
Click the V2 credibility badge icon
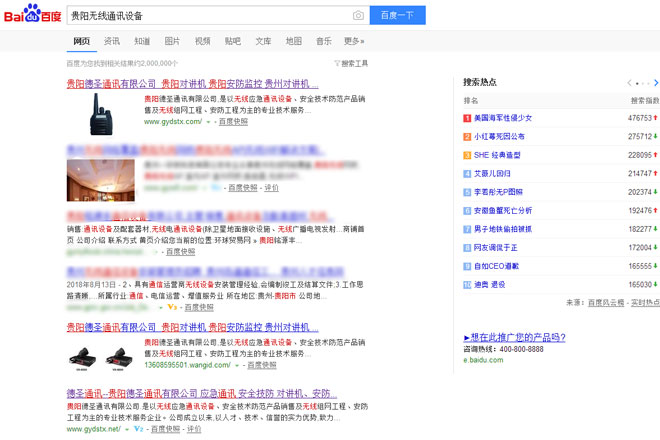pos(138,429)
